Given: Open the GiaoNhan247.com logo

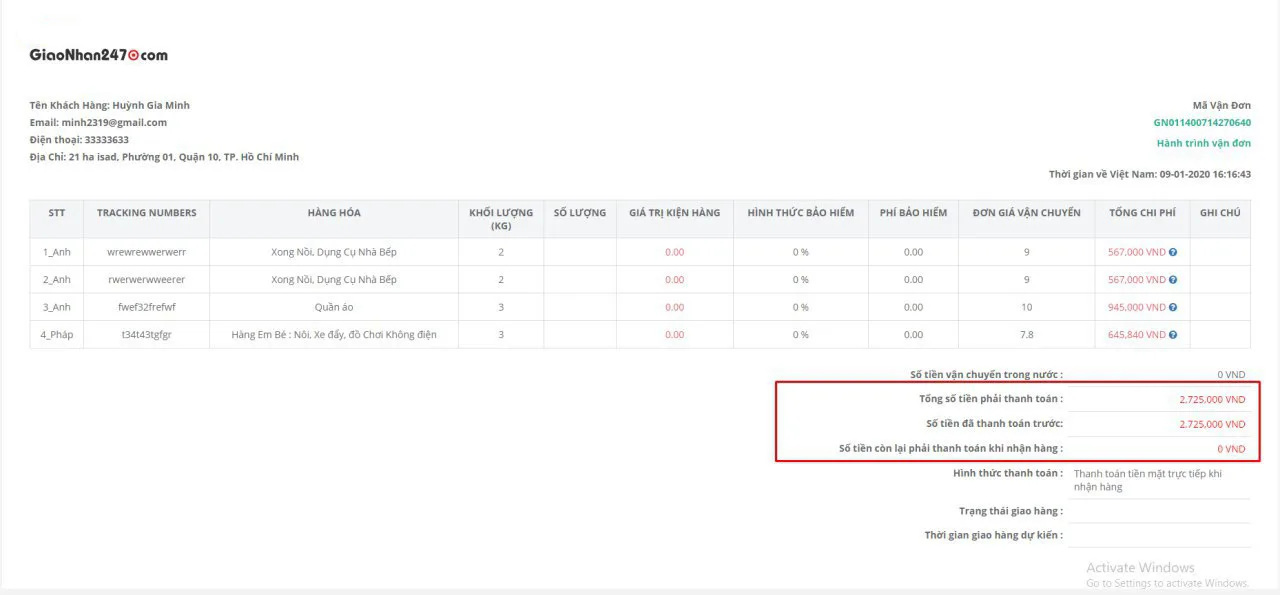Looking at the screenshot, I should [x=99, y=55].
